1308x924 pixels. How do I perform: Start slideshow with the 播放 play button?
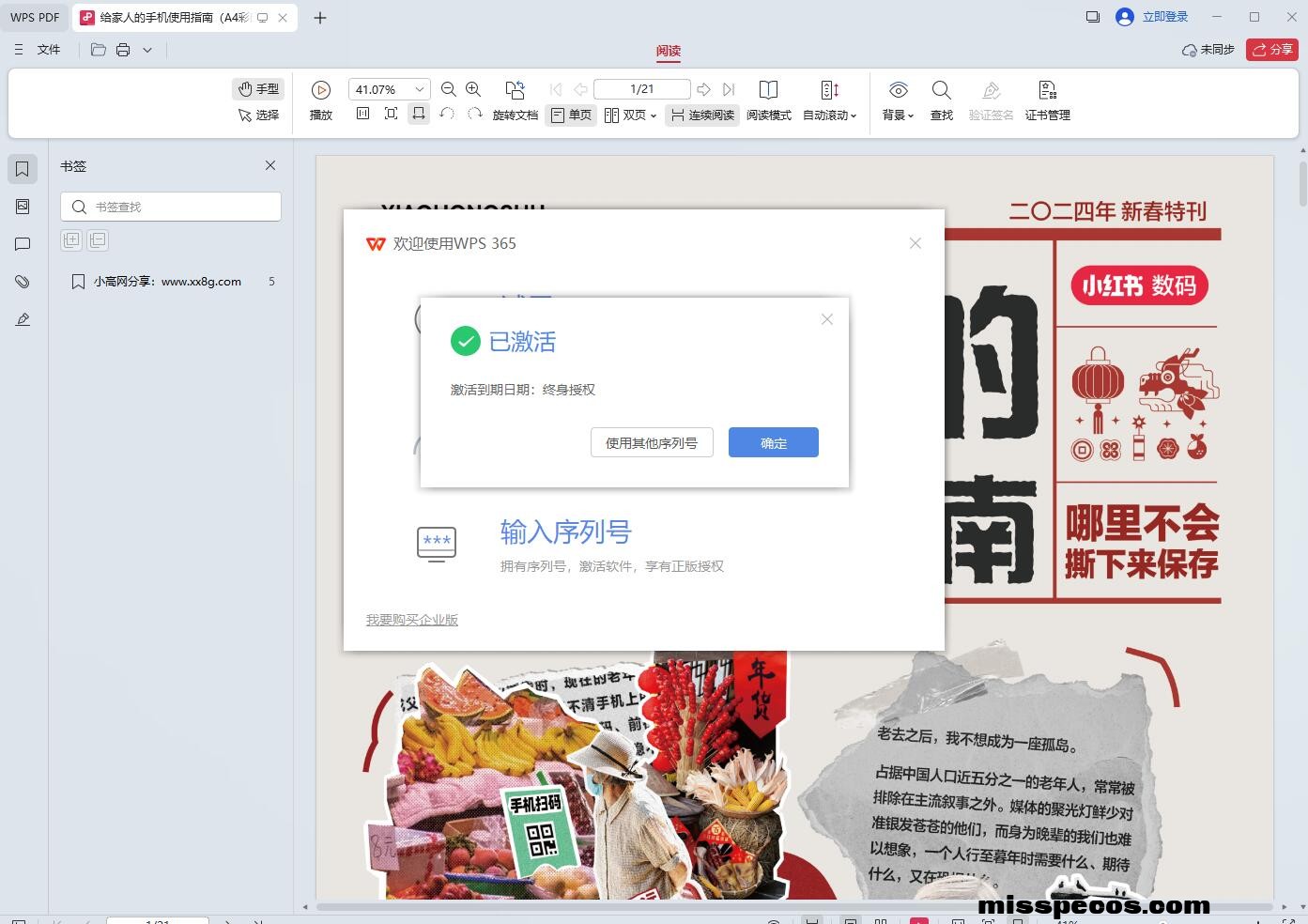321,100
